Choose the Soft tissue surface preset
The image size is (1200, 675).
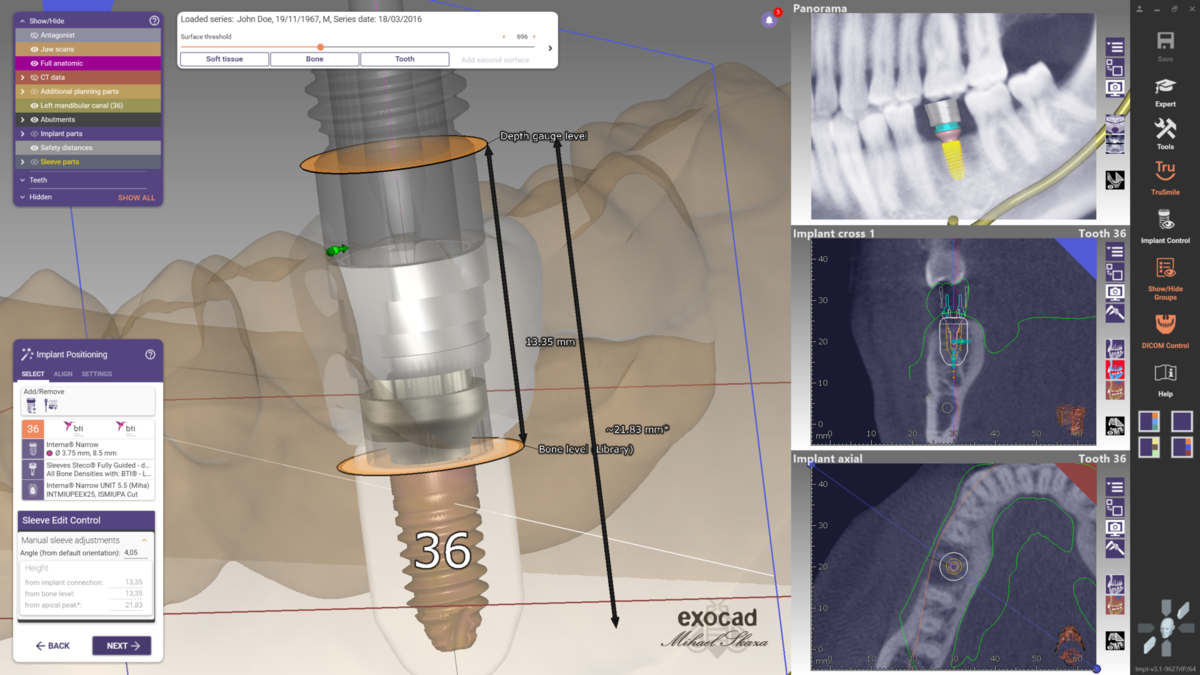coord(225,59)
